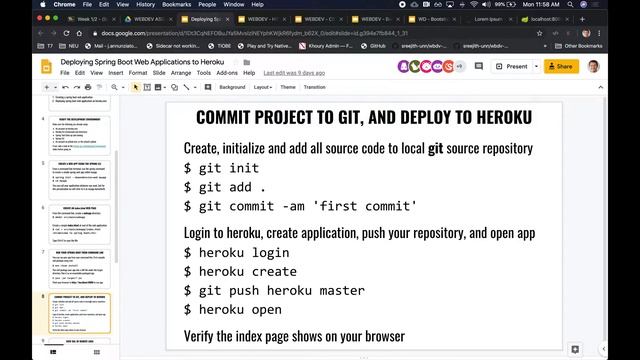Open the Add-ons menu
This screenshot has height=360, width=640.
[x=227, y=73]
